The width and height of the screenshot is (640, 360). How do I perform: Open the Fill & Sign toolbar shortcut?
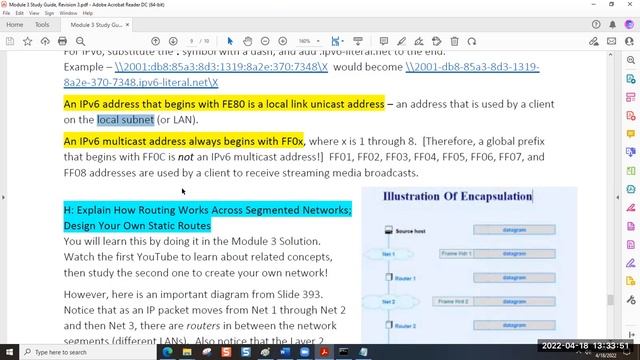pyautogui.click(x=593, y=41)
